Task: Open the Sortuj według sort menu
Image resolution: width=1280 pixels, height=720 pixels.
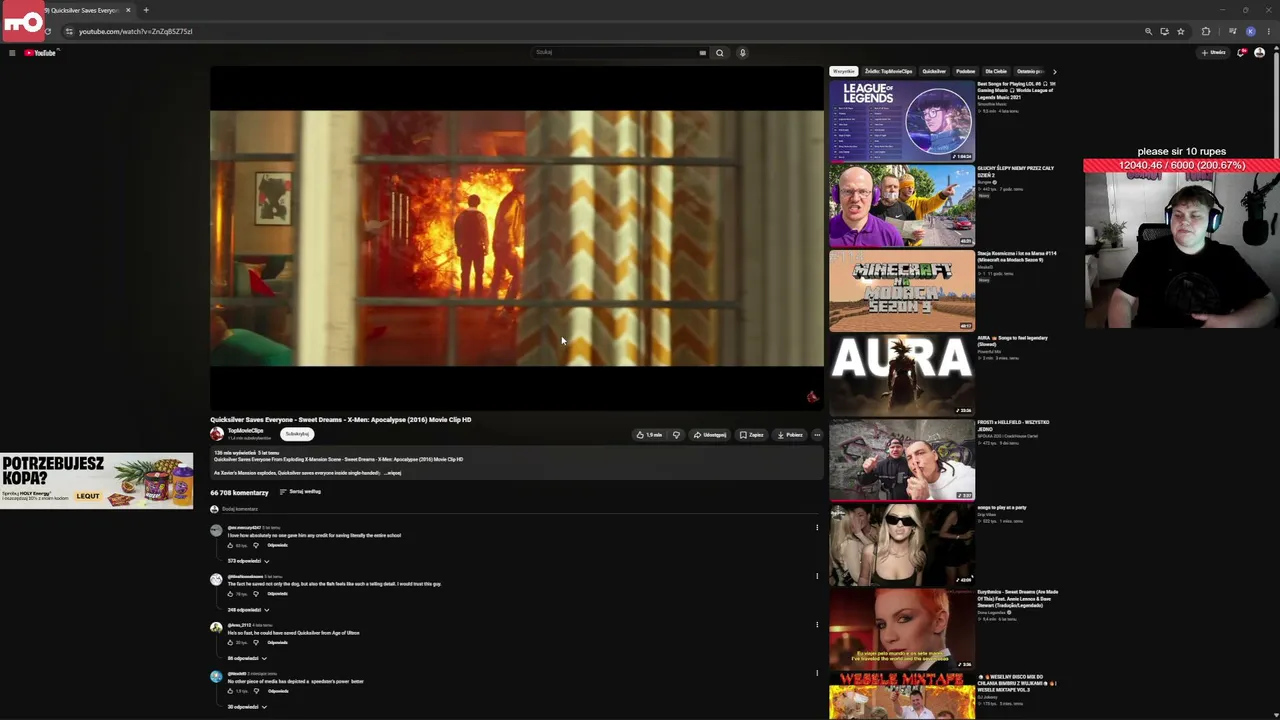Action: pos(300,492)
